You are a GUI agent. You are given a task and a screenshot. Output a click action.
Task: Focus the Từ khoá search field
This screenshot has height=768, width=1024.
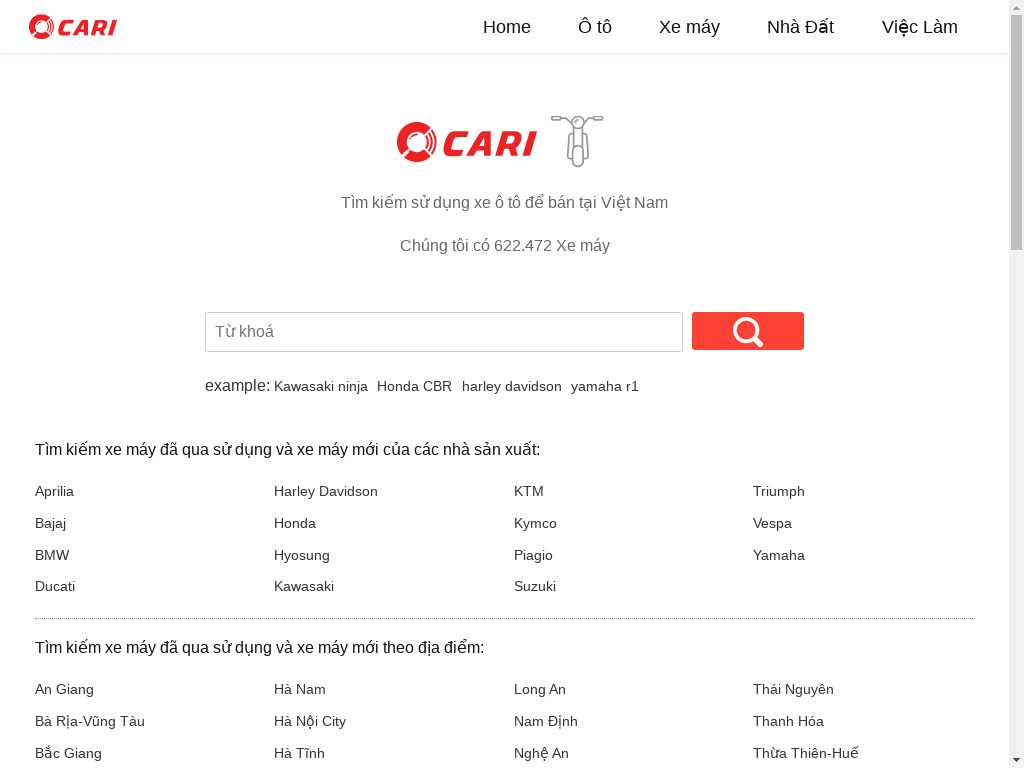click(x=443, y=332)
